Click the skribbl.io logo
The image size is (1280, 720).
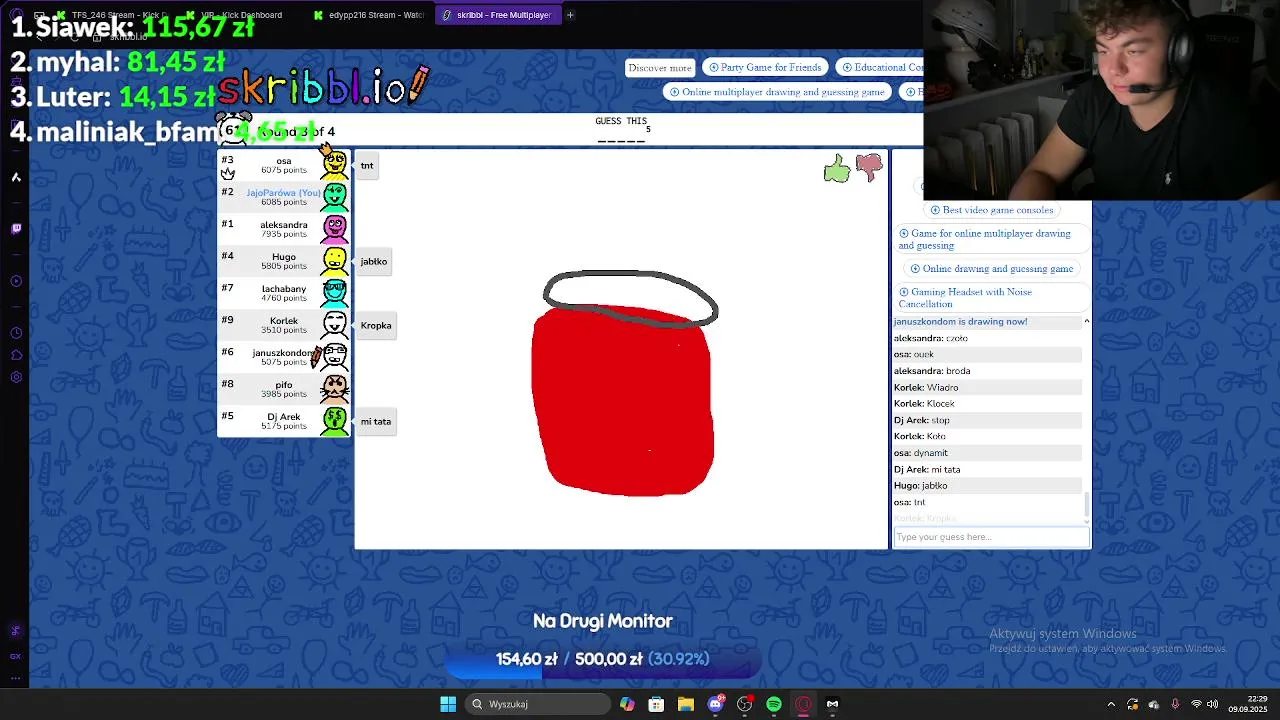324,88
